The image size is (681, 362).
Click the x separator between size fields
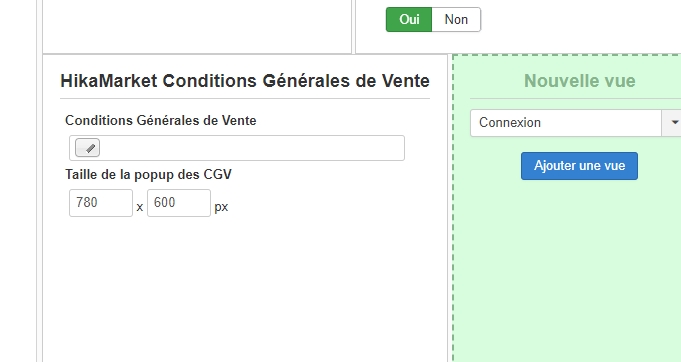[140, 207]
